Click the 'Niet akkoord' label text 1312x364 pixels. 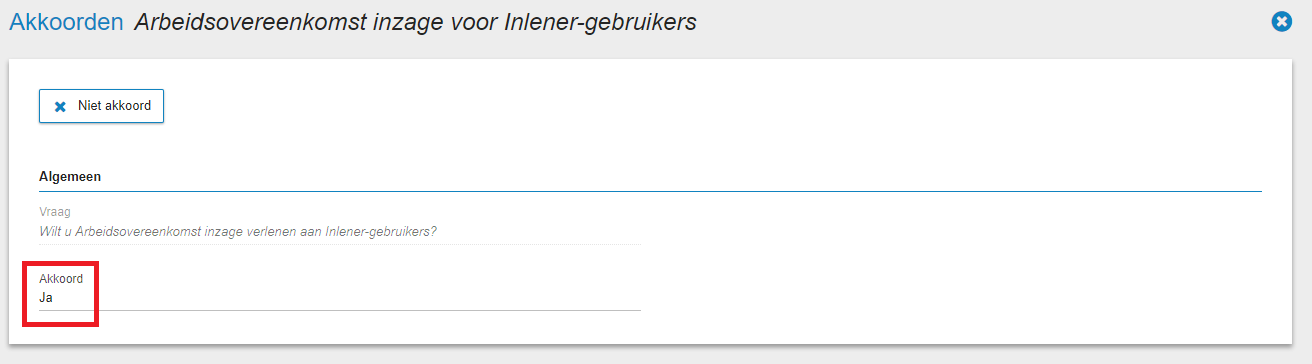coord(114,106)
